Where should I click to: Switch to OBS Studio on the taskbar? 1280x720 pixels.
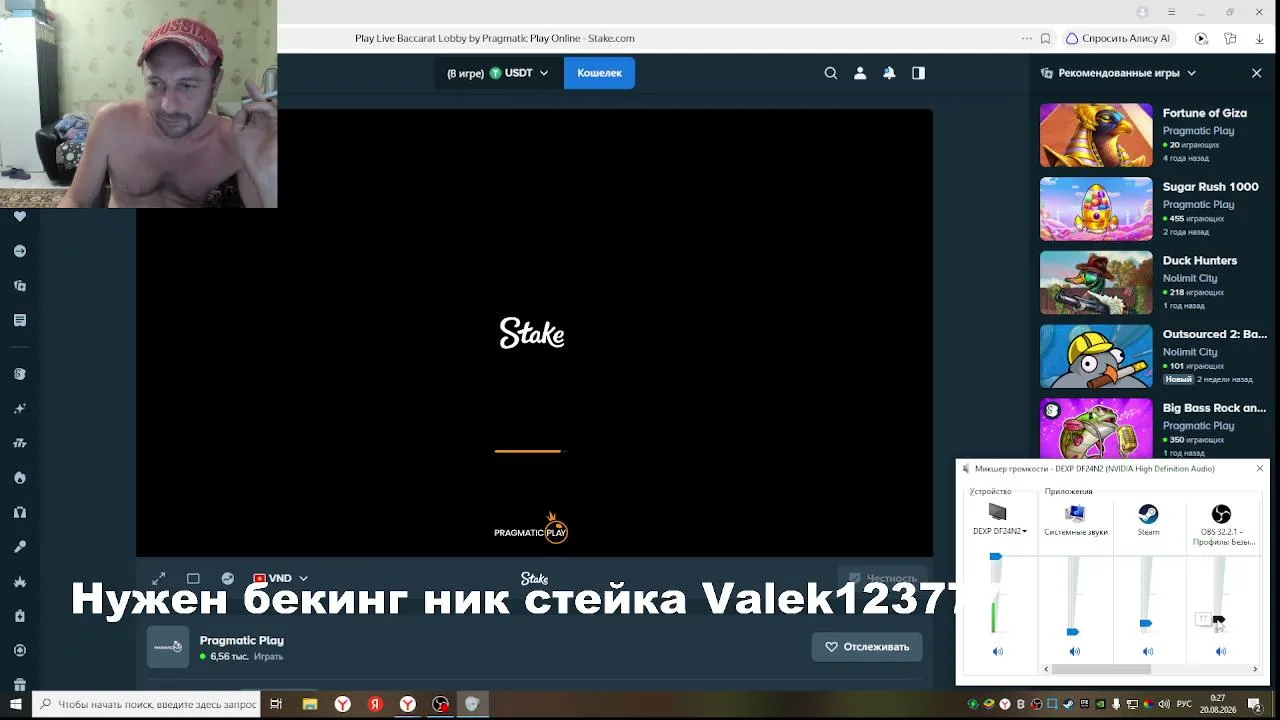click(x=440, y=704)
